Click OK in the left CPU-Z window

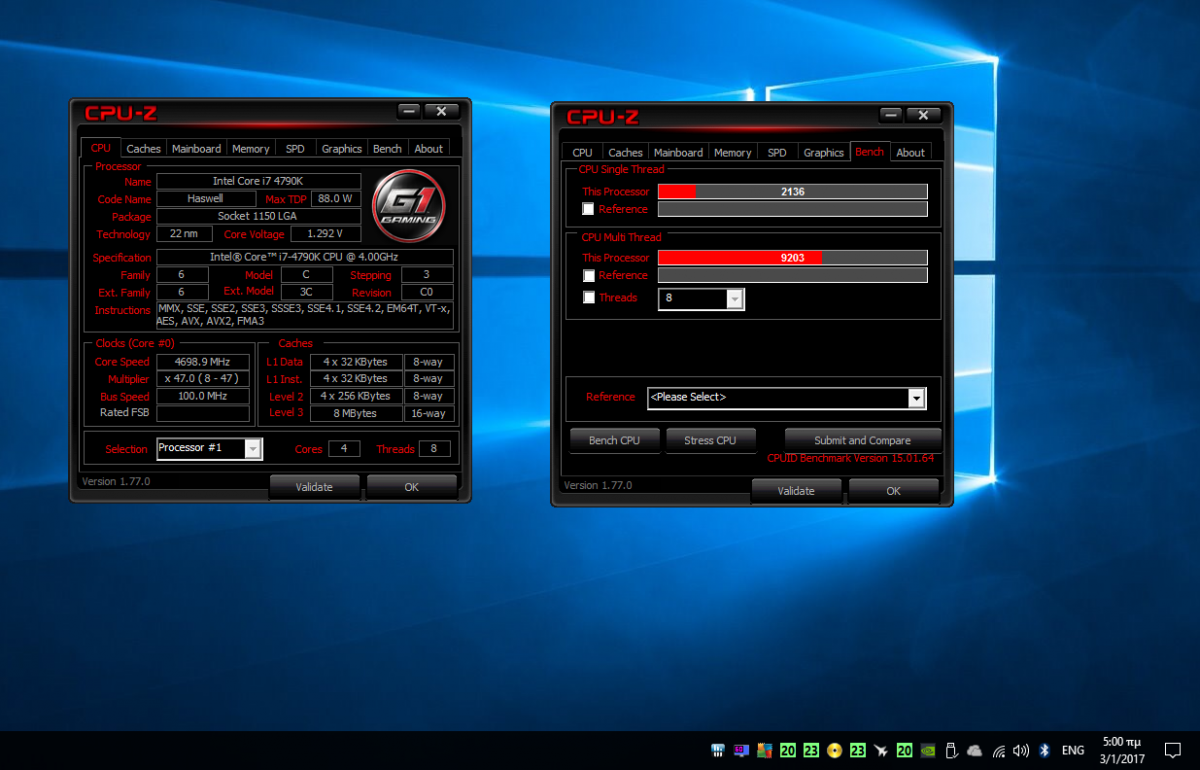(411, 487)
